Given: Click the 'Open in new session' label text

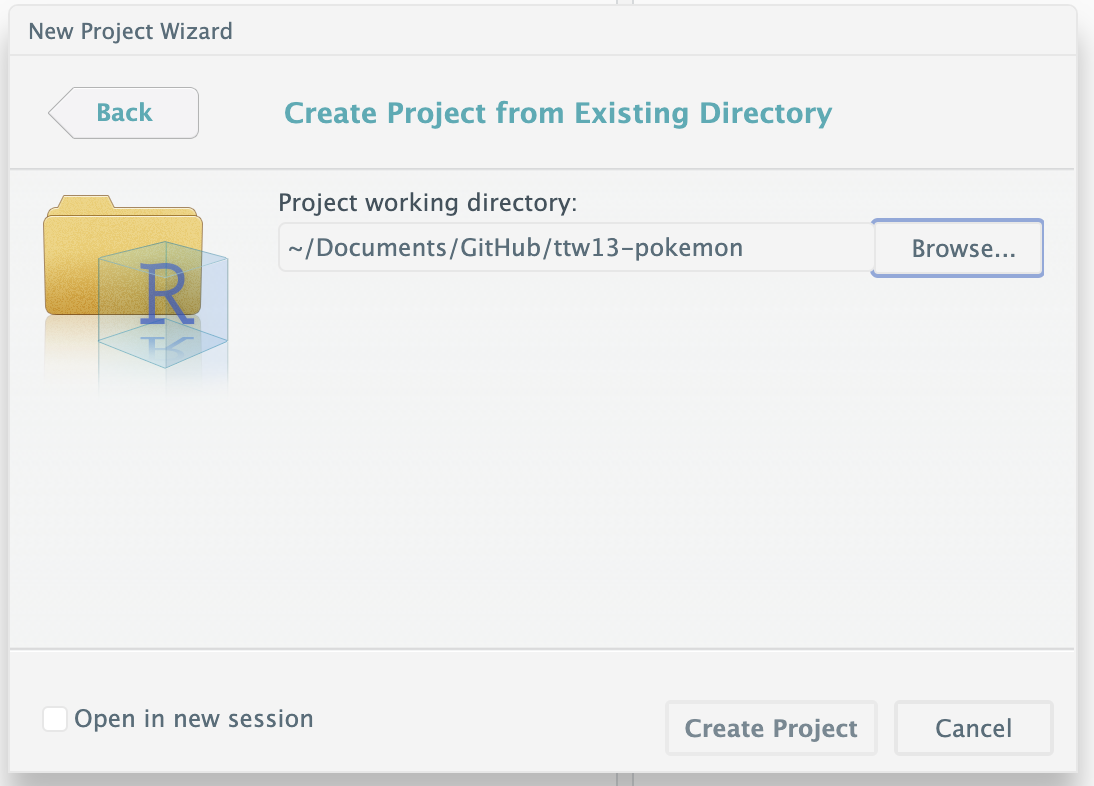Looking at the screenshot, I should coord(194,719).
